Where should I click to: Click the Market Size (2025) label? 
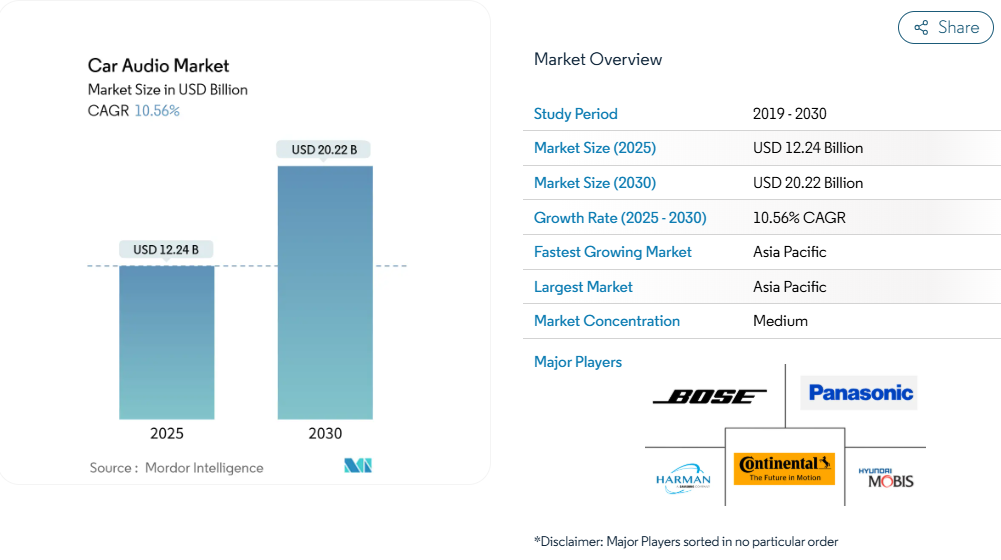click(595, 148)
